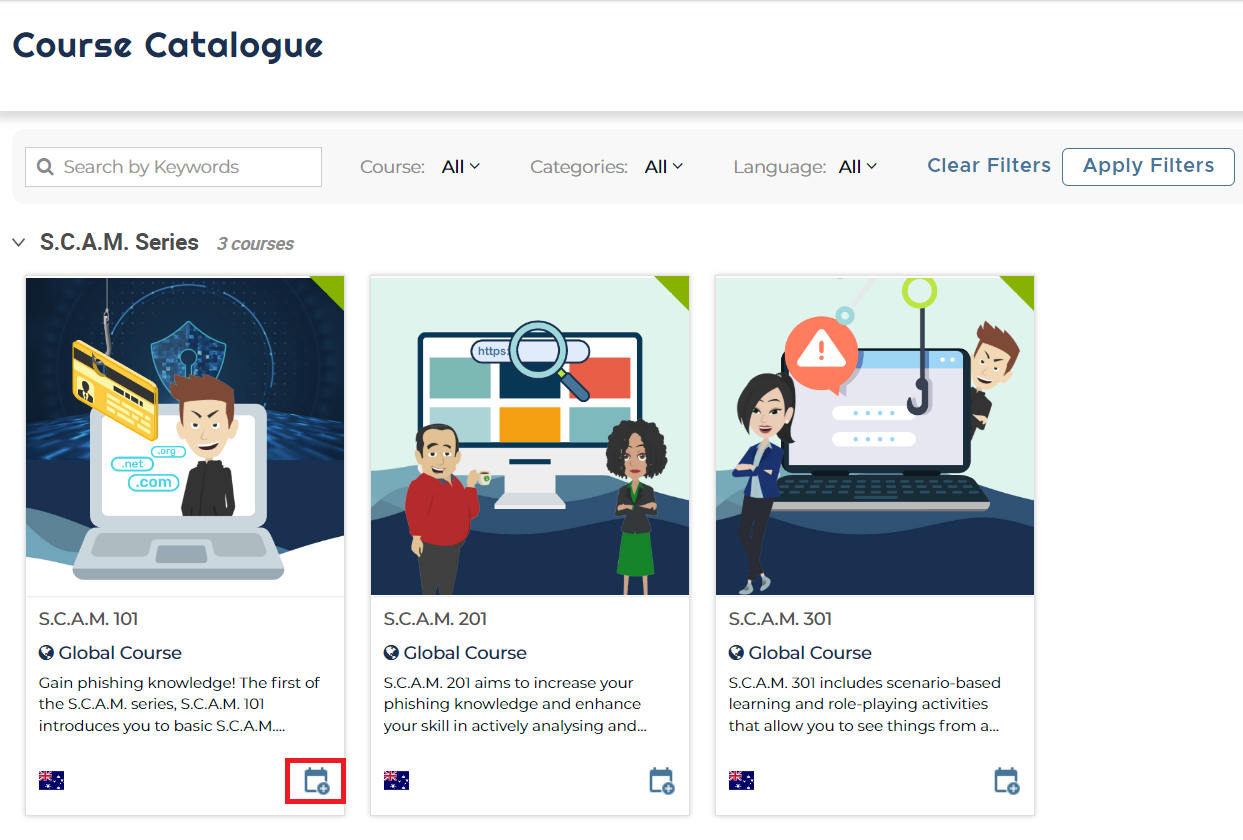The height and width of the screenshot is (840, 1243).
Task: Open the Categories filter dropdown
Action: click(x=664, y=167)
